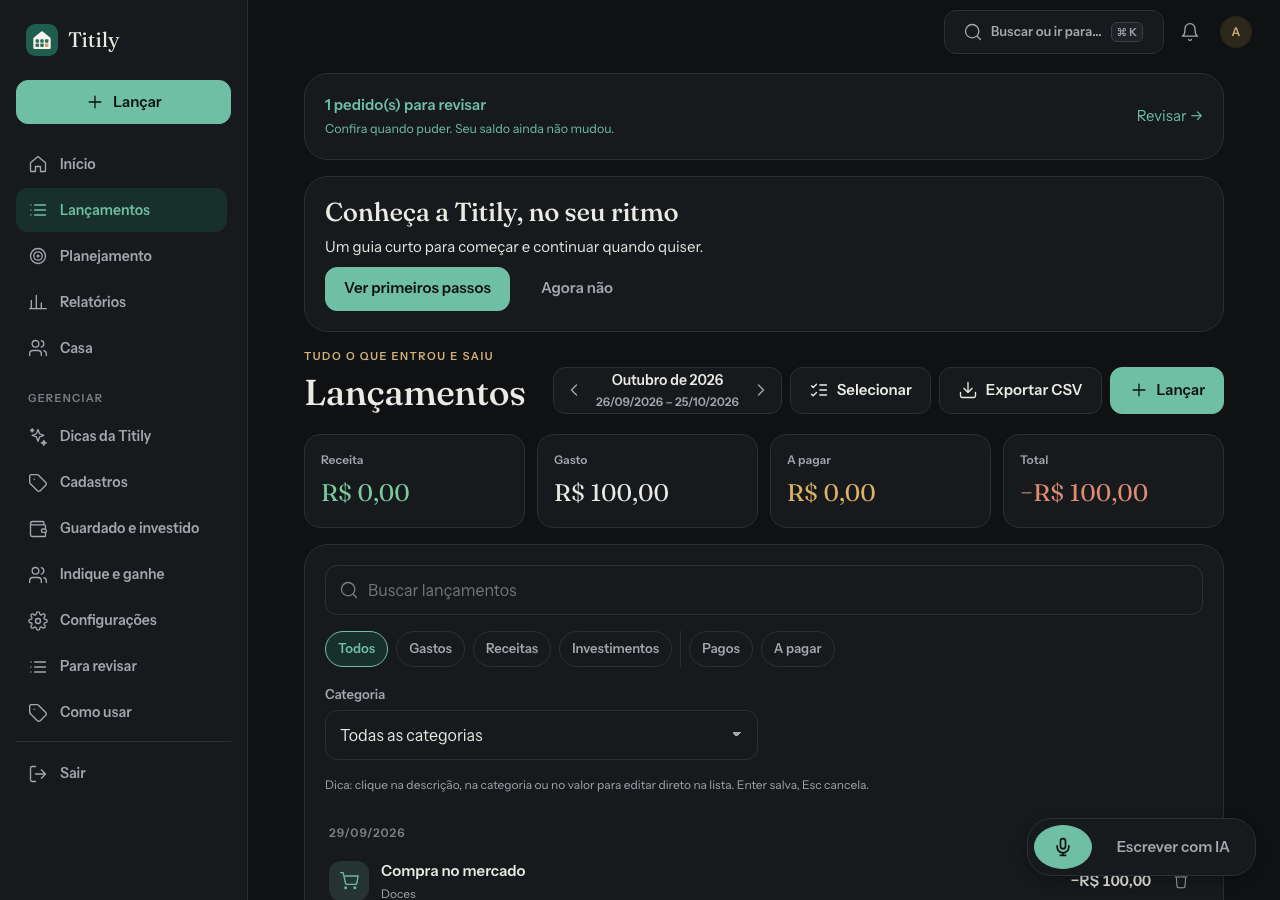This screenshot has height=900, width=1280.
Task: Open Cadastros in the sidebar
Action: tap(121, 482)
